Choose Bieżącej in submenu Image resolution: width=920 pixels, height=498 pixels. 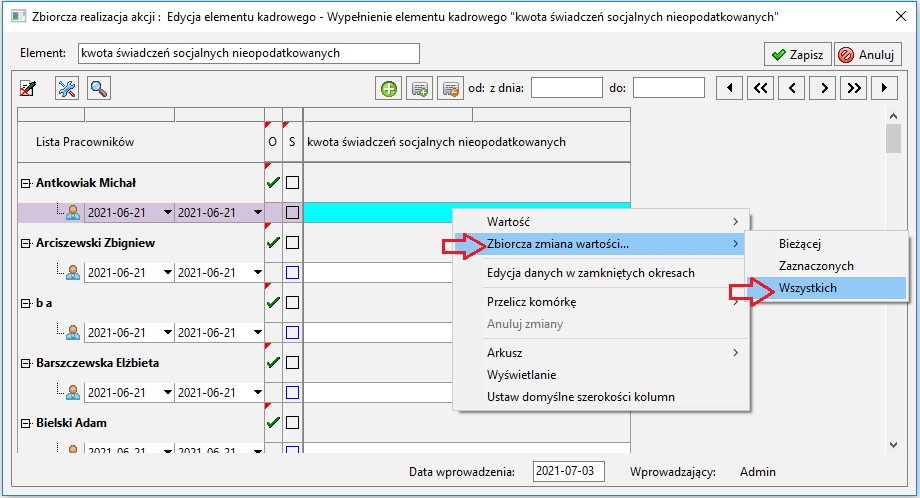click(x=827, y=244)
